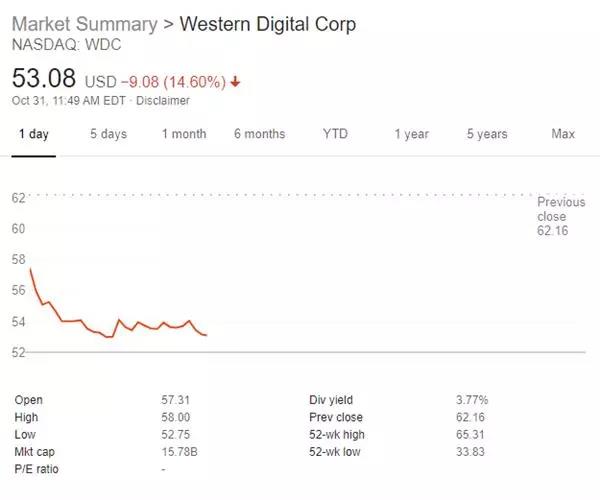Open the Disclaimer link

coord(163,100)
